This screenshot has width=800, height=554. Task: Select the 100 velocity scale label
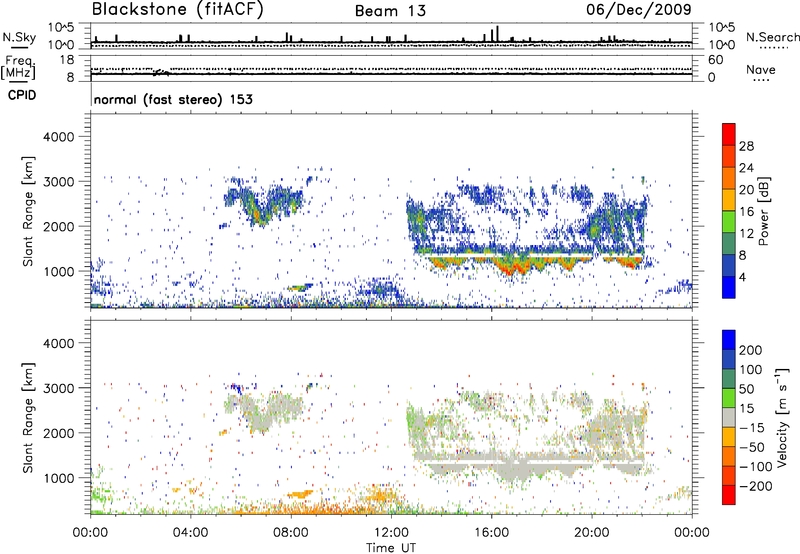[751, 370]
